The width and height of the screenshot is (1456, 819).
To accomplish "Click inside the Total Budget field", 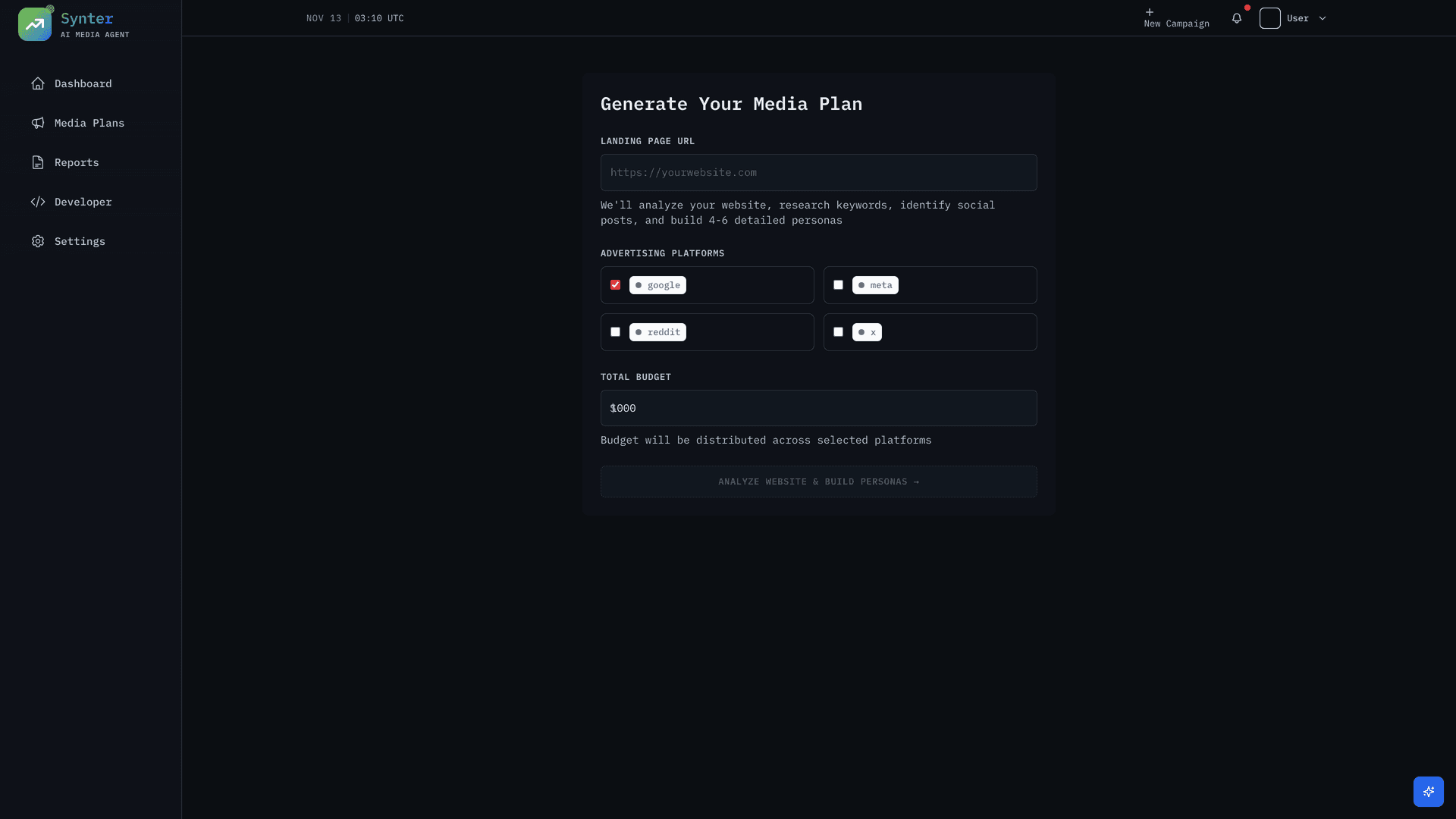I will [x=818, y=408].
